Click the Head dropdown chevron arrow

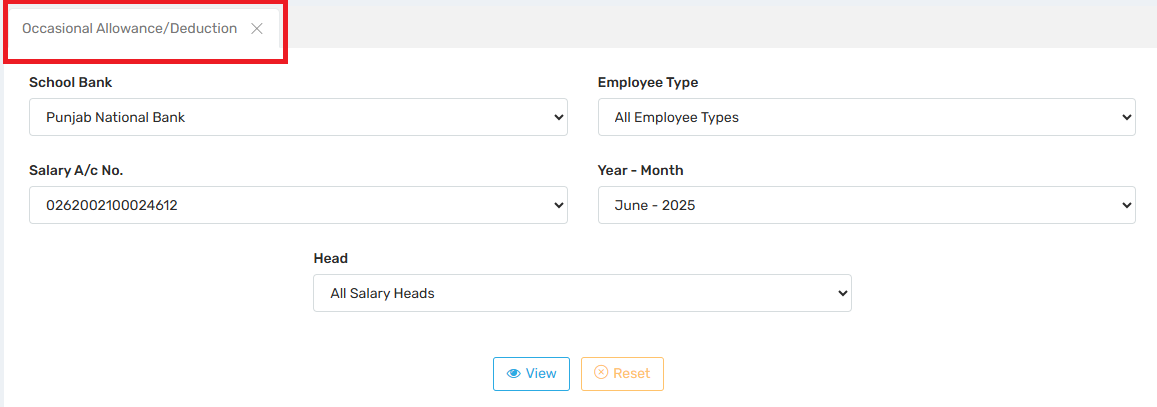tap(842, 293)
